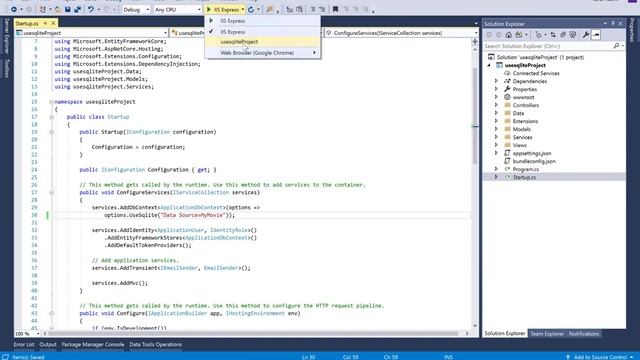Toggle the Solution Explorer auto-hide pin
The height and width of the screenshot is (360, 640).
tap(613, 24)
